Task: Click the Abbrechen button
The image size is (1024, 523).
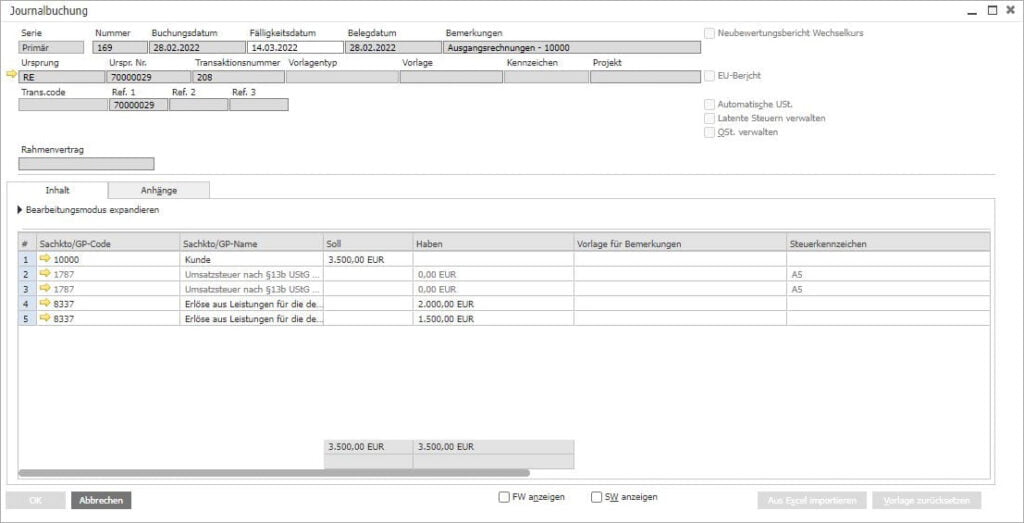Action: click(101, 500)
